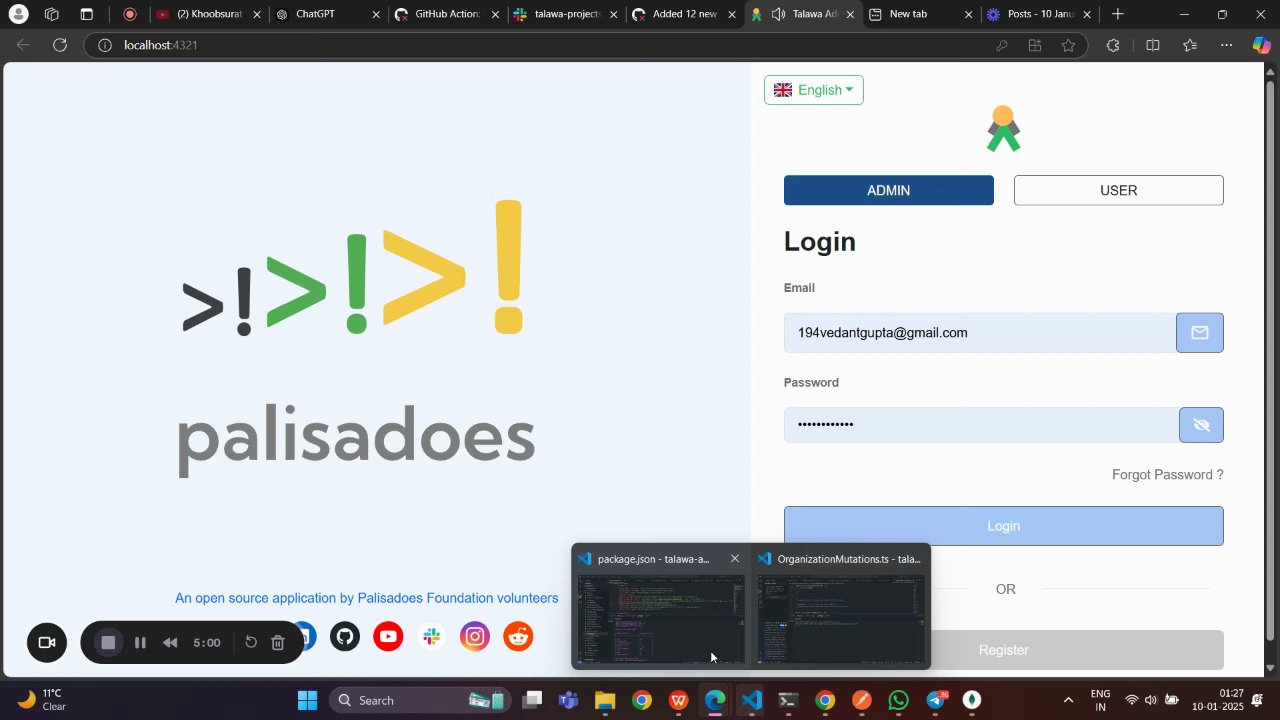
Task: Switch to the GitHub Actions tab
Action: coord(447,15)
